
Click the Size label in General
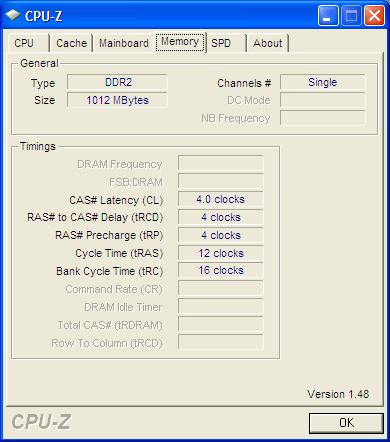click(44, 100)
